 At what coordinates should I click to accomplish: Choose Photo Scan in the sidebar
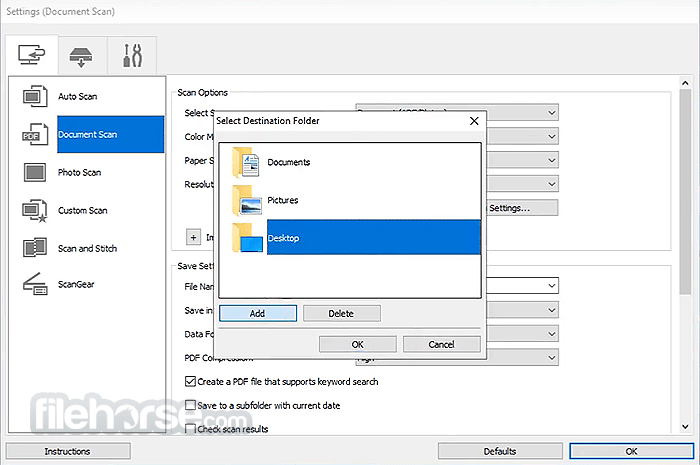click(x=79, y=172)
